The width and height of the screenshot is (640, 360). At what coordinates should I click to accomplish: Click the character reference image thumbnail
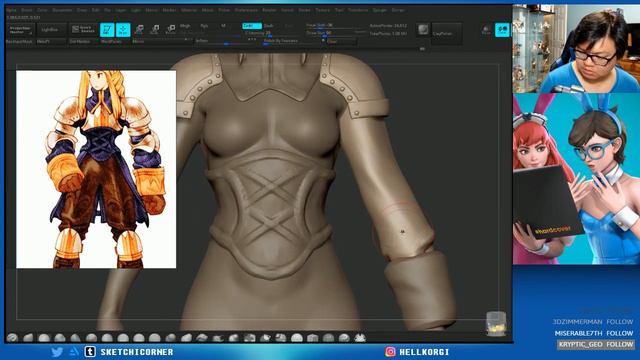click(96, 169)
